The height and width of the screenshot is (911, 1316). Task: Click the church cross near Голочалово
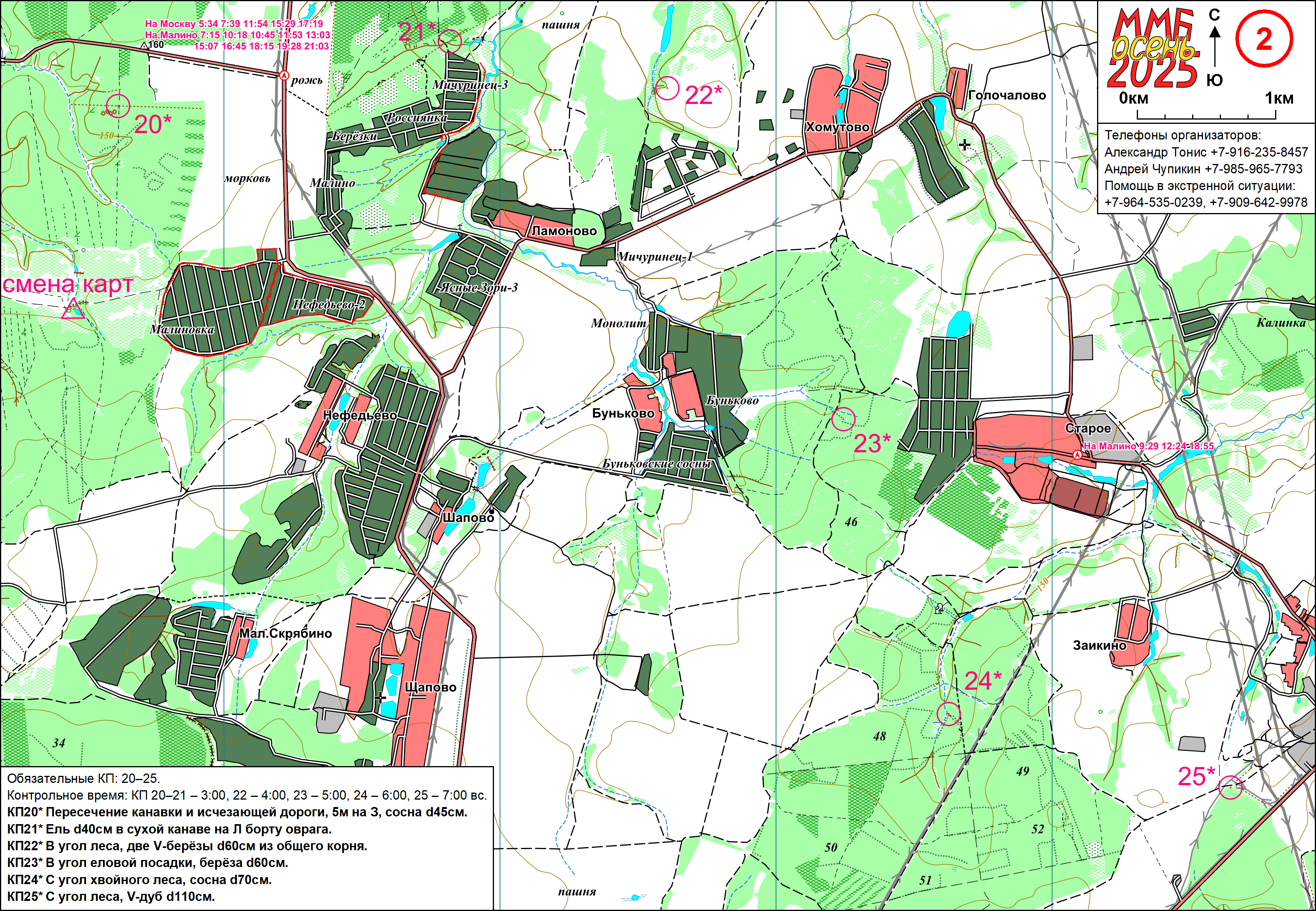(x=964, y=145)
